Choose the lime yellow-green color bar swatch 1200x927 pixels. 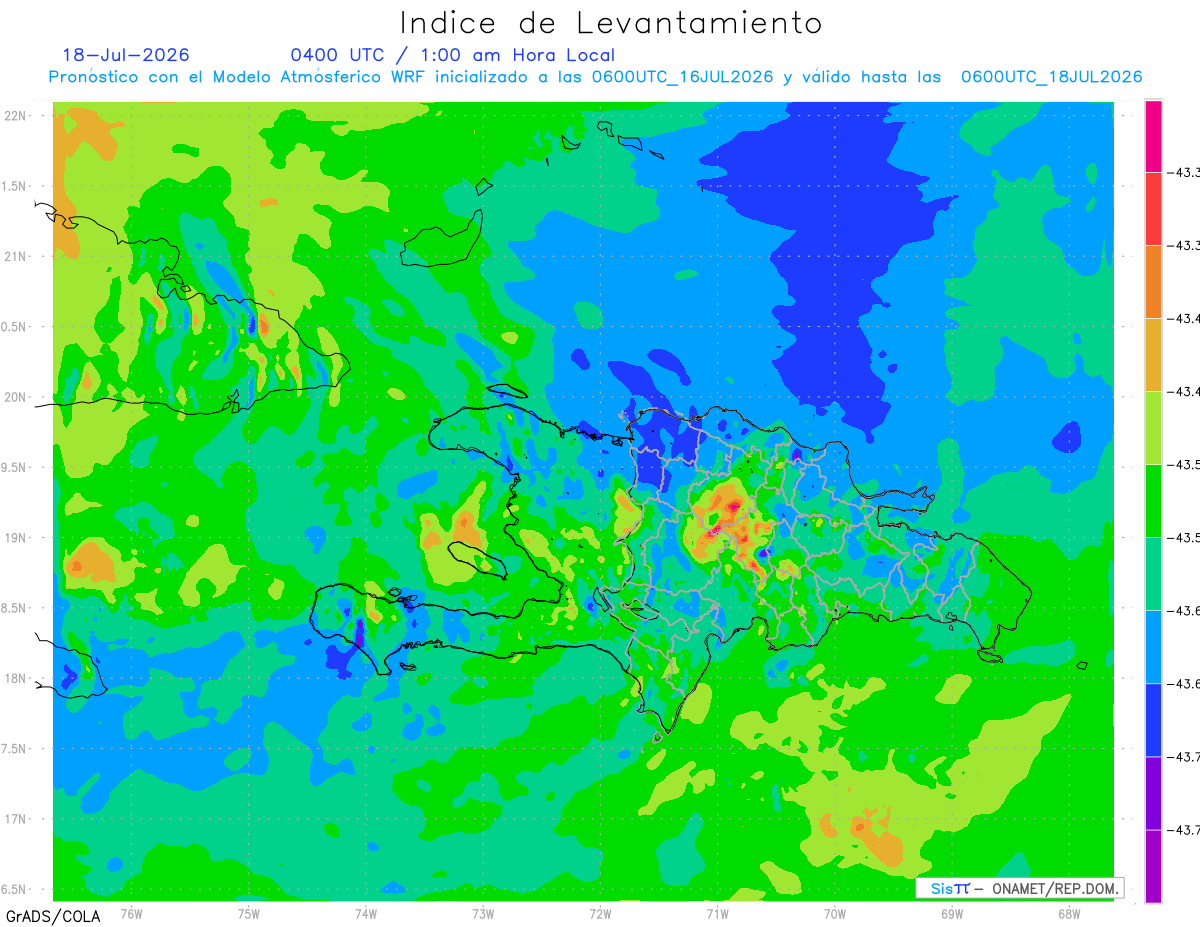1153,428
